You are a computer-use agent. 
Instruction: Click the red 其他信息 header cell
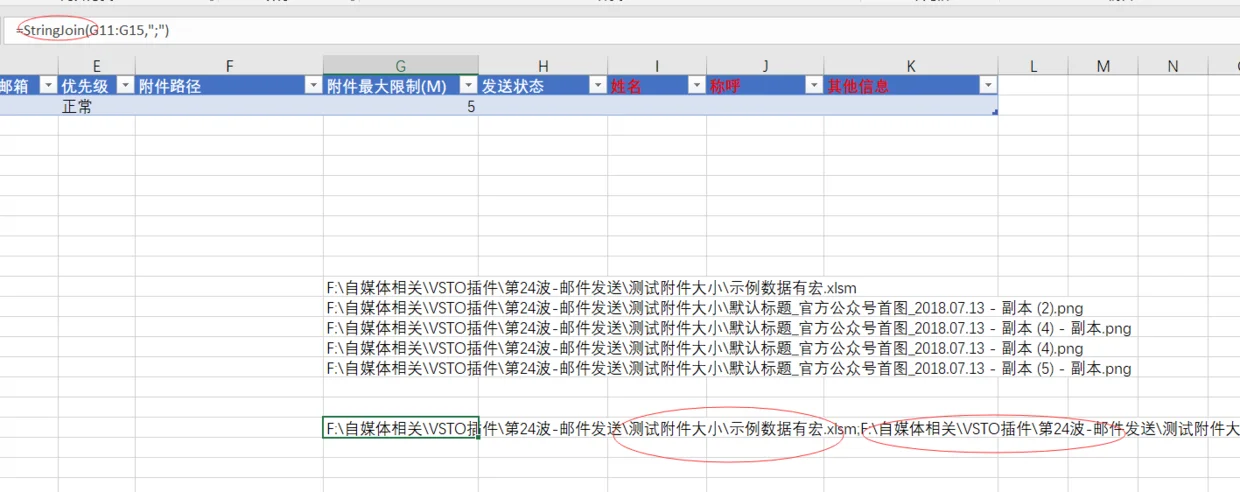click(x=911, y=86)
